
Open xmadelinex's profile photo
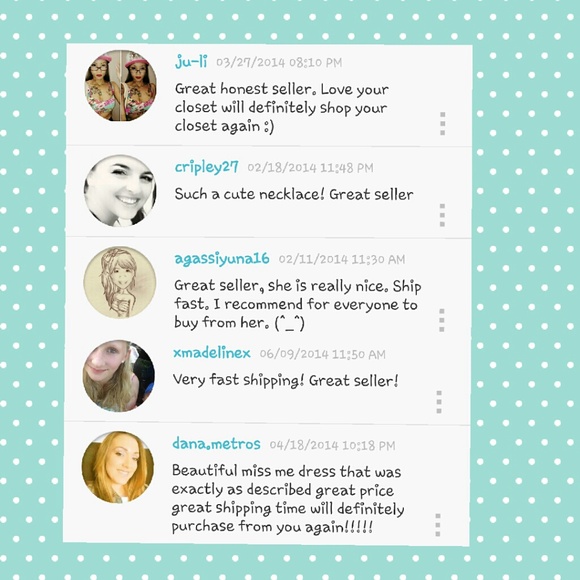pyautogui.click(x=119, y=376)
